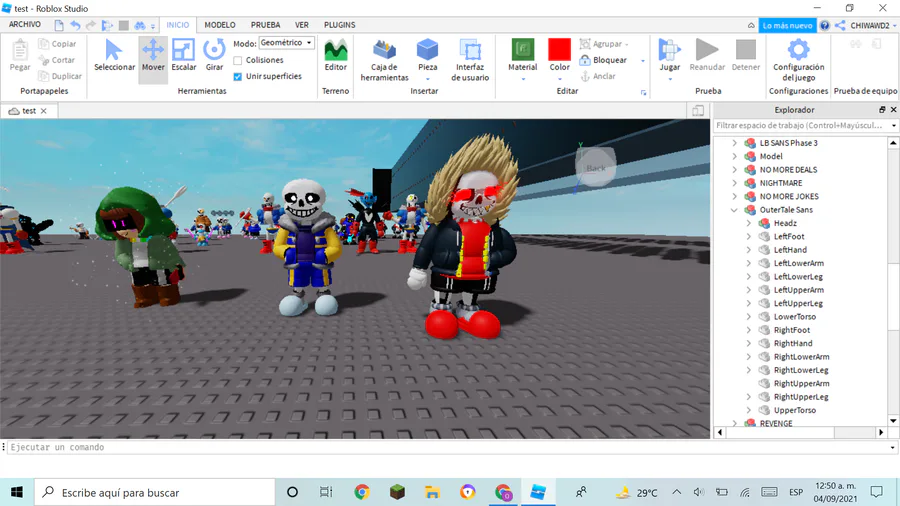Click Bloquear lock tool
The image size is (900, 506).
pyautogui.click(x=603, y=60)
